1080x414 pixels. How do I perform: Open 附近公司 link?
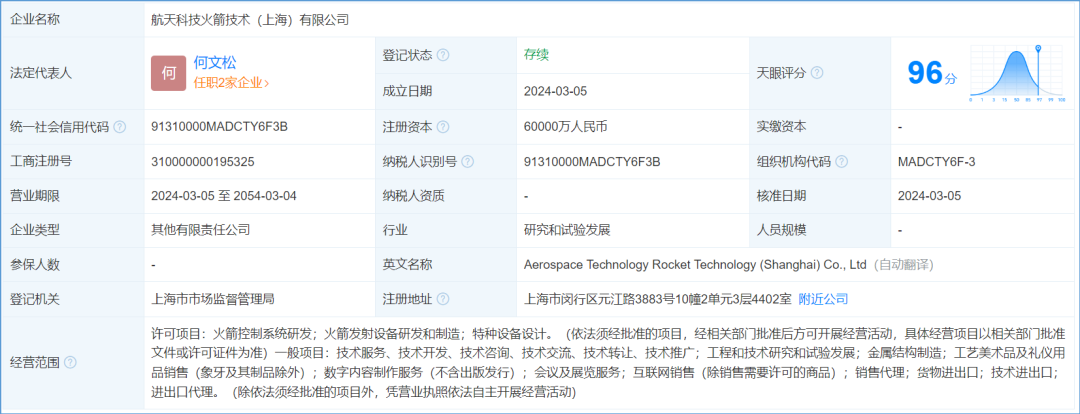(x=823, y=299)
